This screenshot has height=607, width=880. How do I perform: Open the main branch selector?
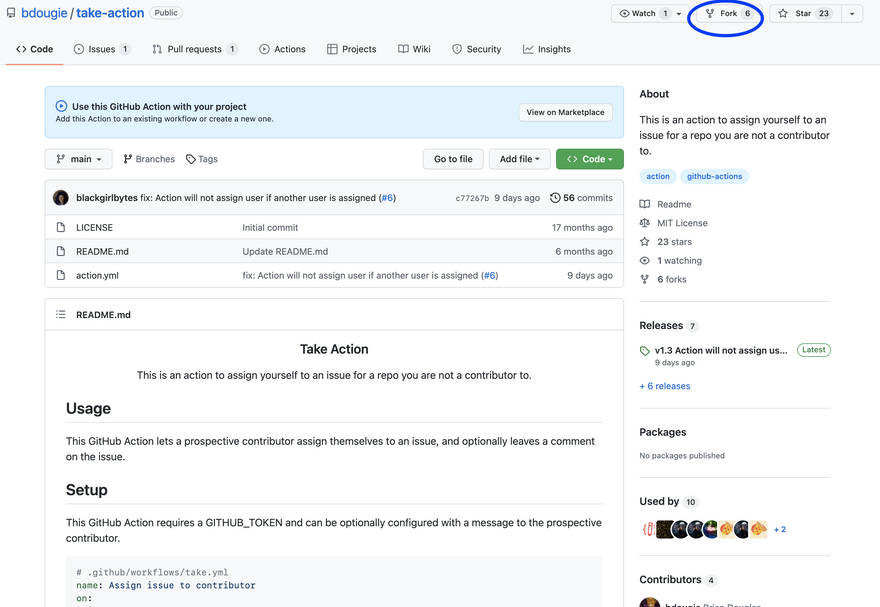(79, 159)
